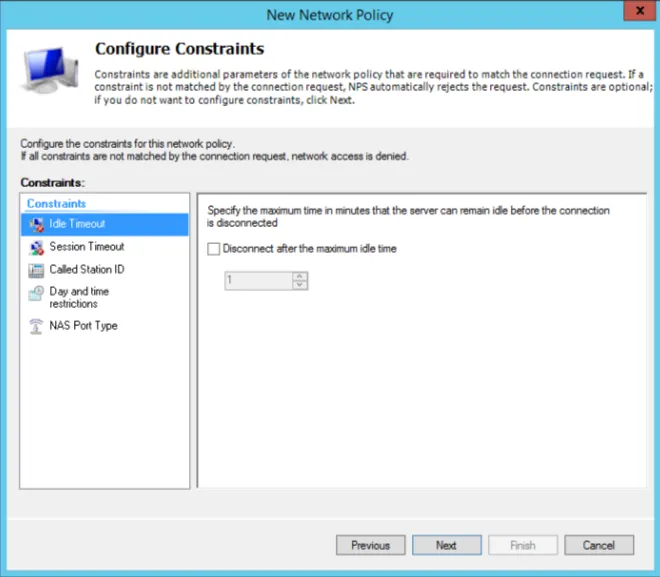660x577 pixels.
Task: Click the idle time minutes field
Action: (258, 281)
